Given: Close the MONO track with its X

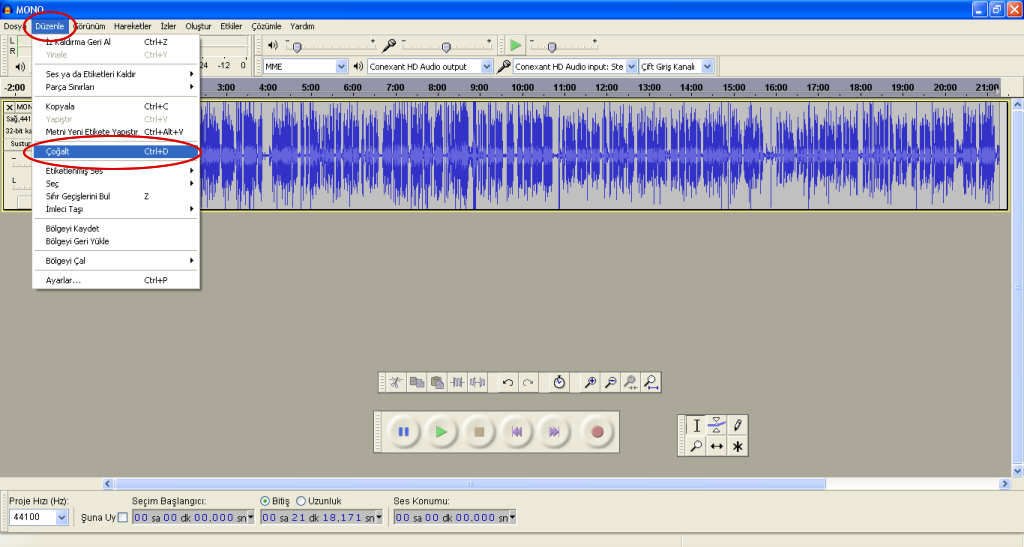Looking at the screenshot, I should coord(9,107).
